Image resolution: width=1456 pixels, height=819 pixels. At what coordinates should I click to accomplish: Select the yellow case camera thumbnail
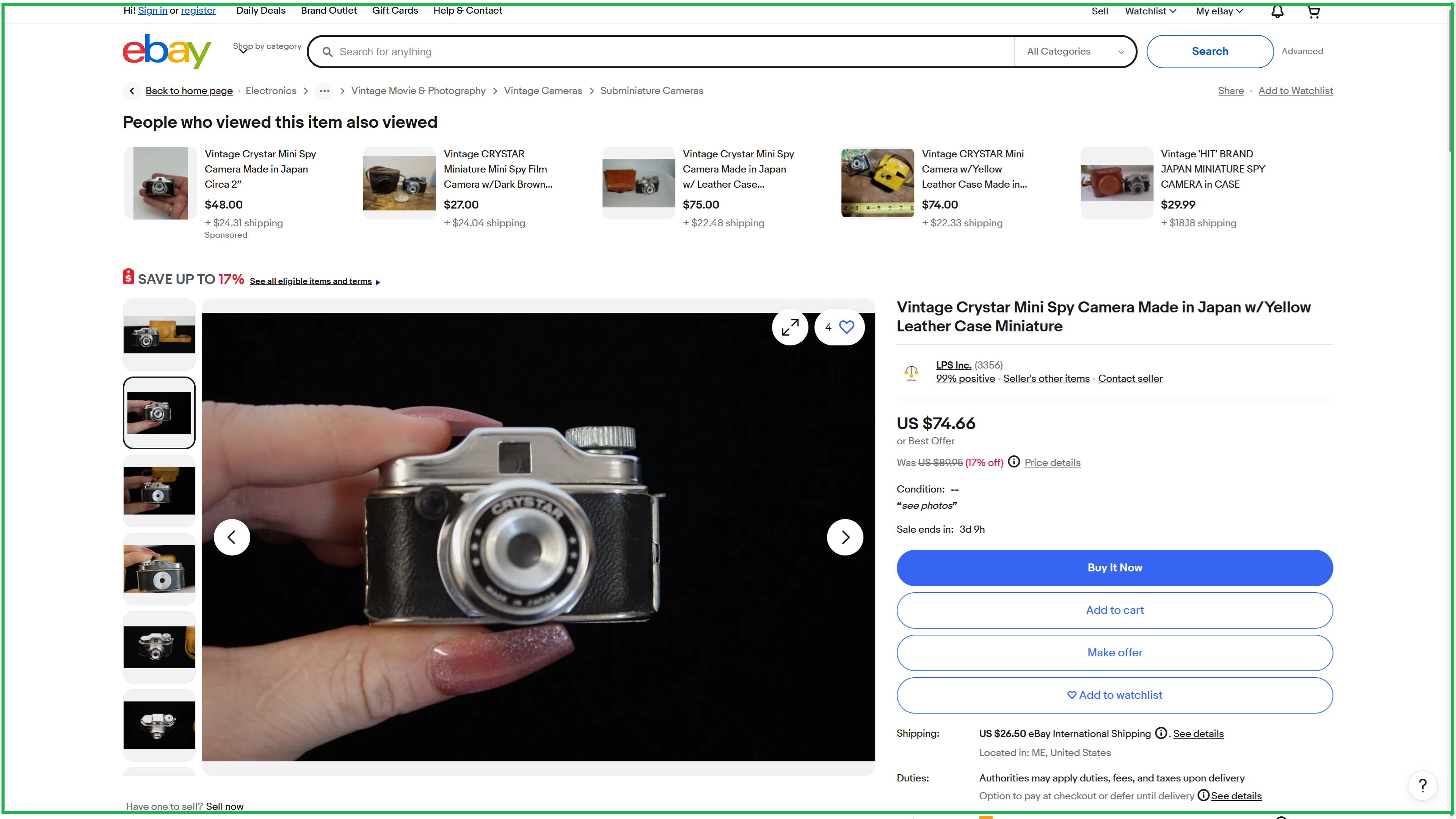coord(159,334)
